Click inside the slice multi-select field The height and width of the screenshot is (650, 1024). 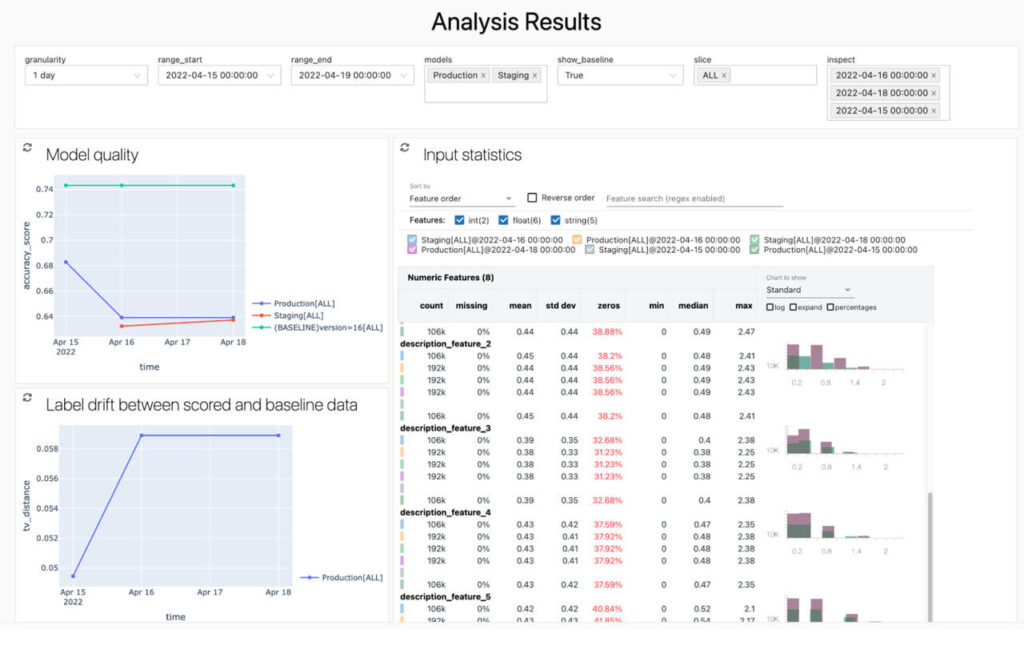coord(755,75)
